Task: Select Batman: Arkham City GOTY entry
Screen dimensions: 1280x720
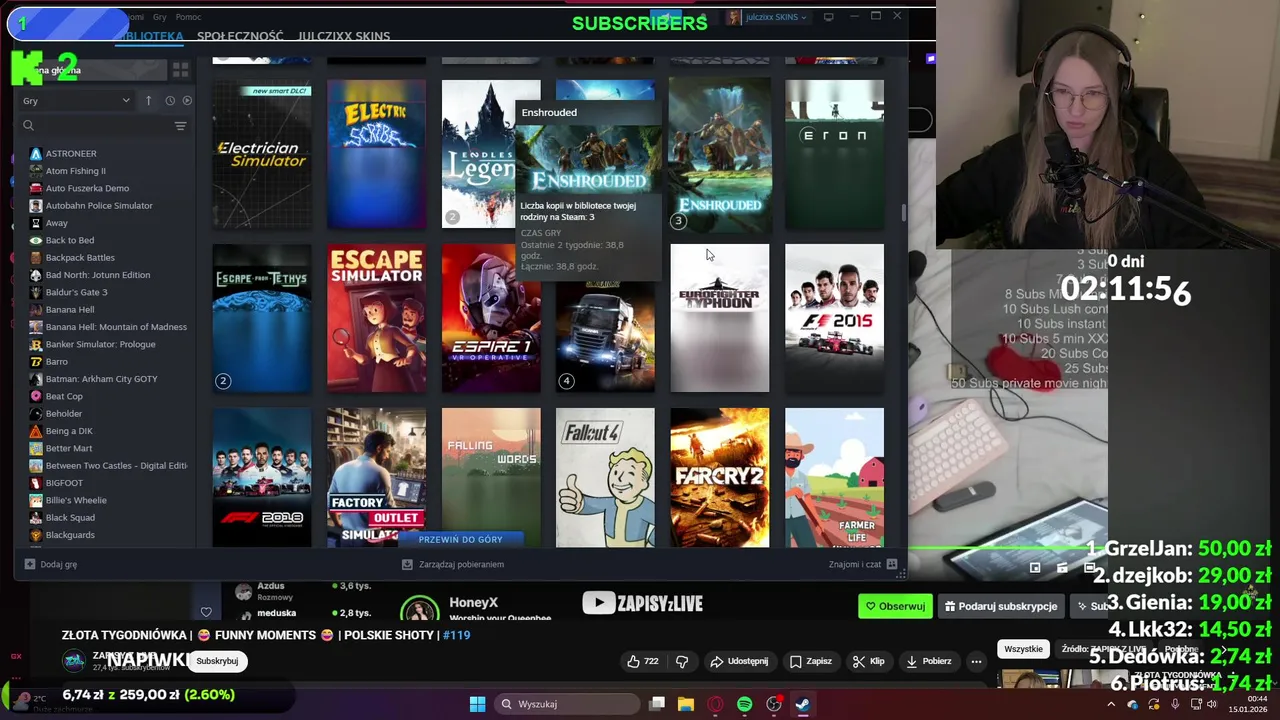Action: 101,379
